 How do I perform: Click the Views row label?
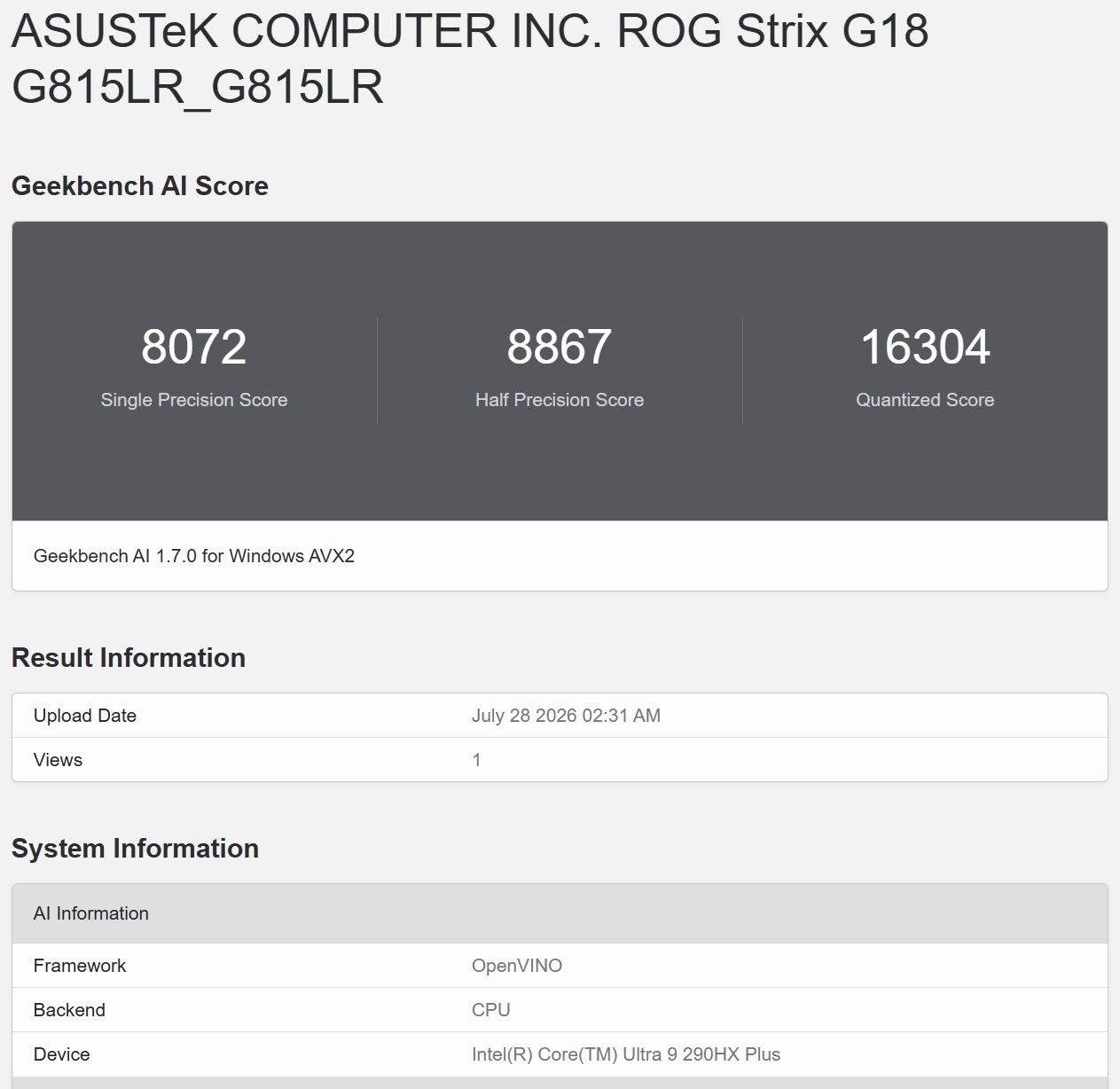pos(58,760)
